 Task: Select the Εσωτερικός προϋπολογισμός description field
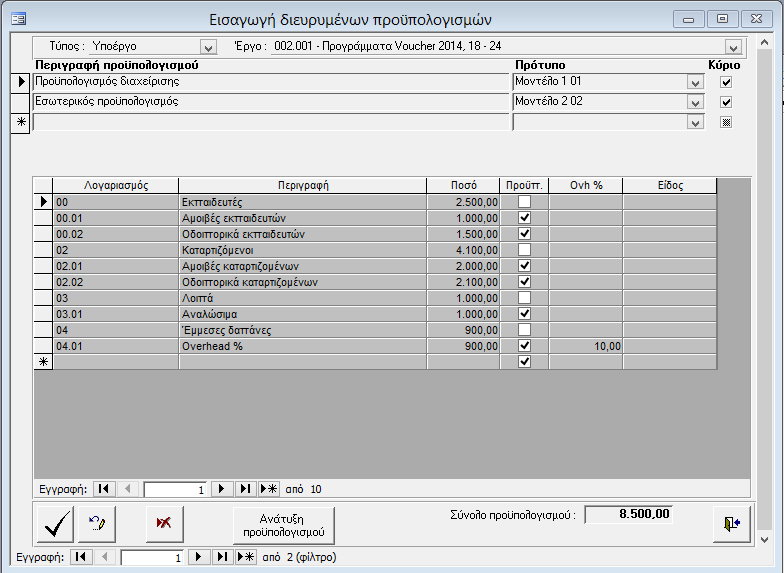[271, 101]
